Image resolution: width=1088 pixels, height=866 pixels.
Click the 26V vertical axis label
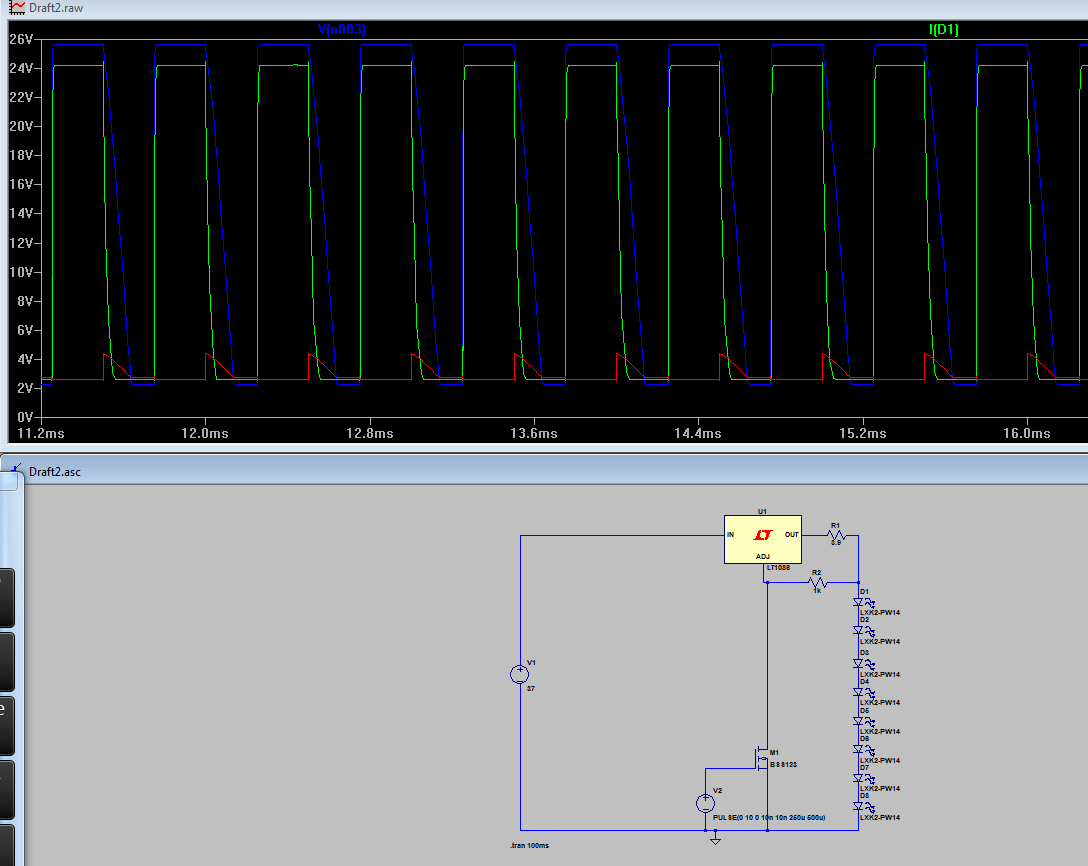tap(21, 39)
